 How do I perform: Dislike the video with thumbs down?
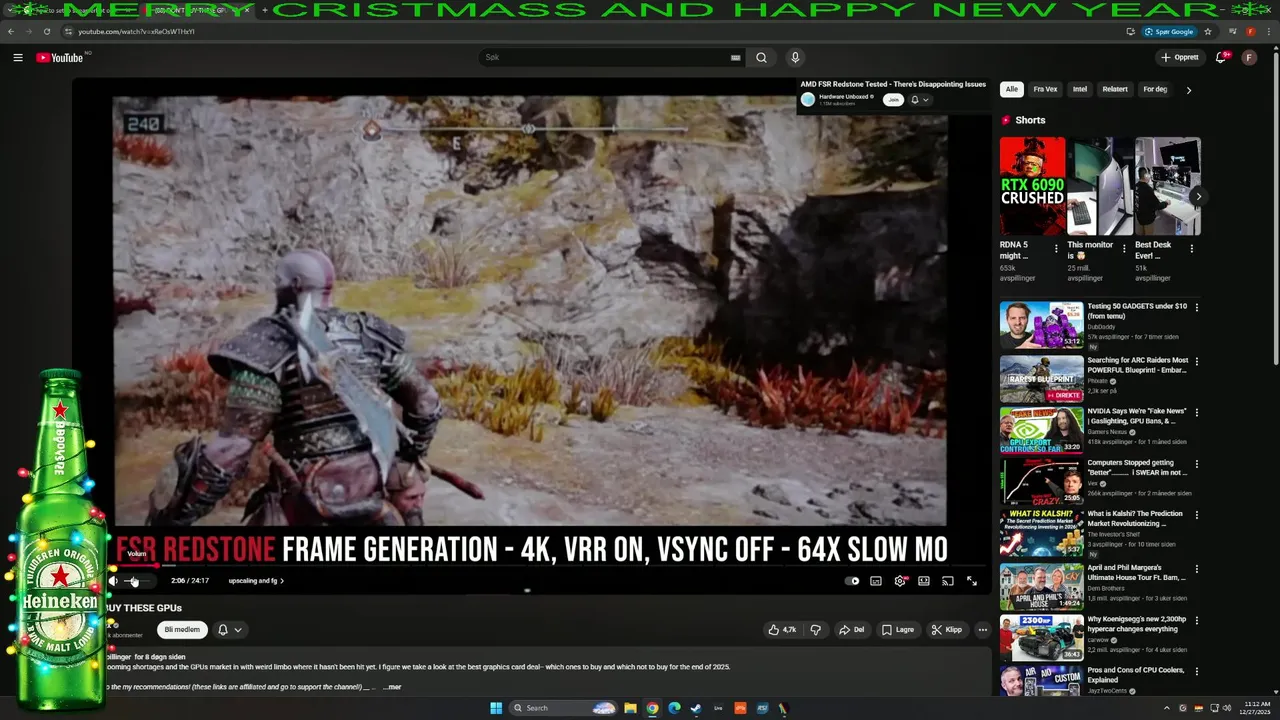click(816, 630)
